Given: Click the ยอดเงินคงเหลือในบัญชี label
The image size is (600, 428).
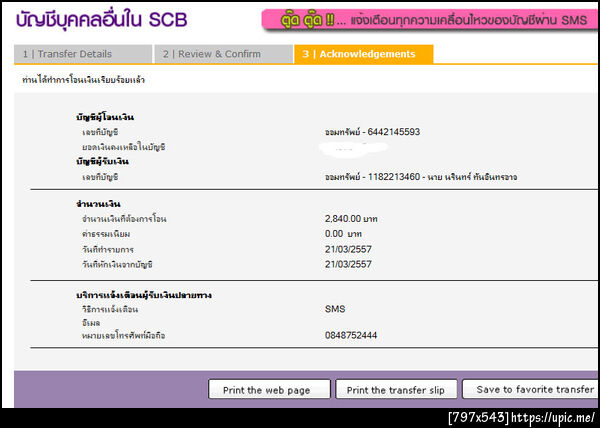Looking at the screenshot, I should tap(124, 147).
